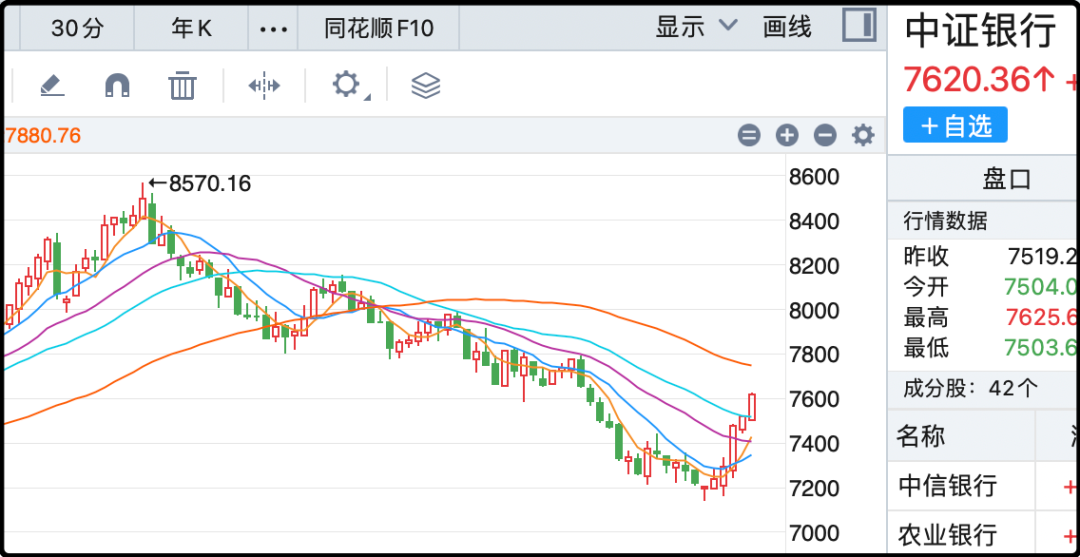Click the 最低 value row
The height and width of the screenshot is (557, 1080).
[x=989, y=348]
